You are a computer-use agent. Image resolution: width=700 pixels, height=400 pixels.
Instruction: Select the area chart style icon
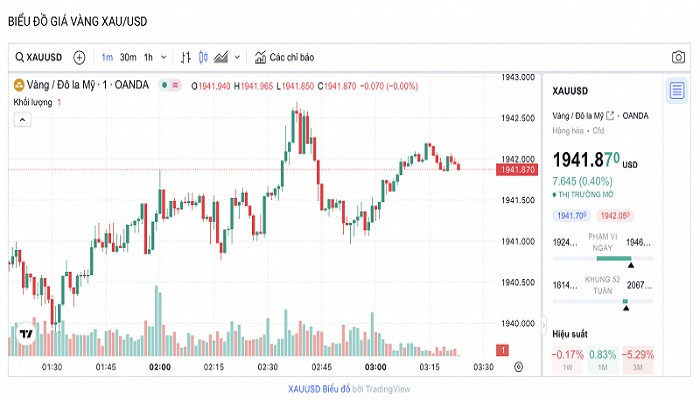[221, 57]
